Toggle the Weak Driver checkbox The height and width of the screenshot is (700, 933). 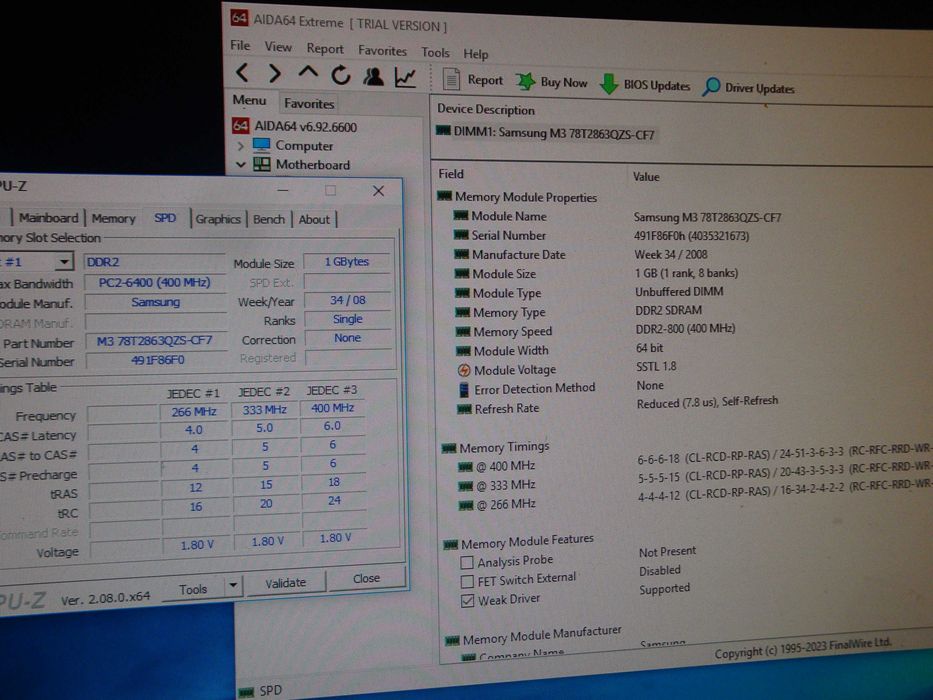click(468, 601)
